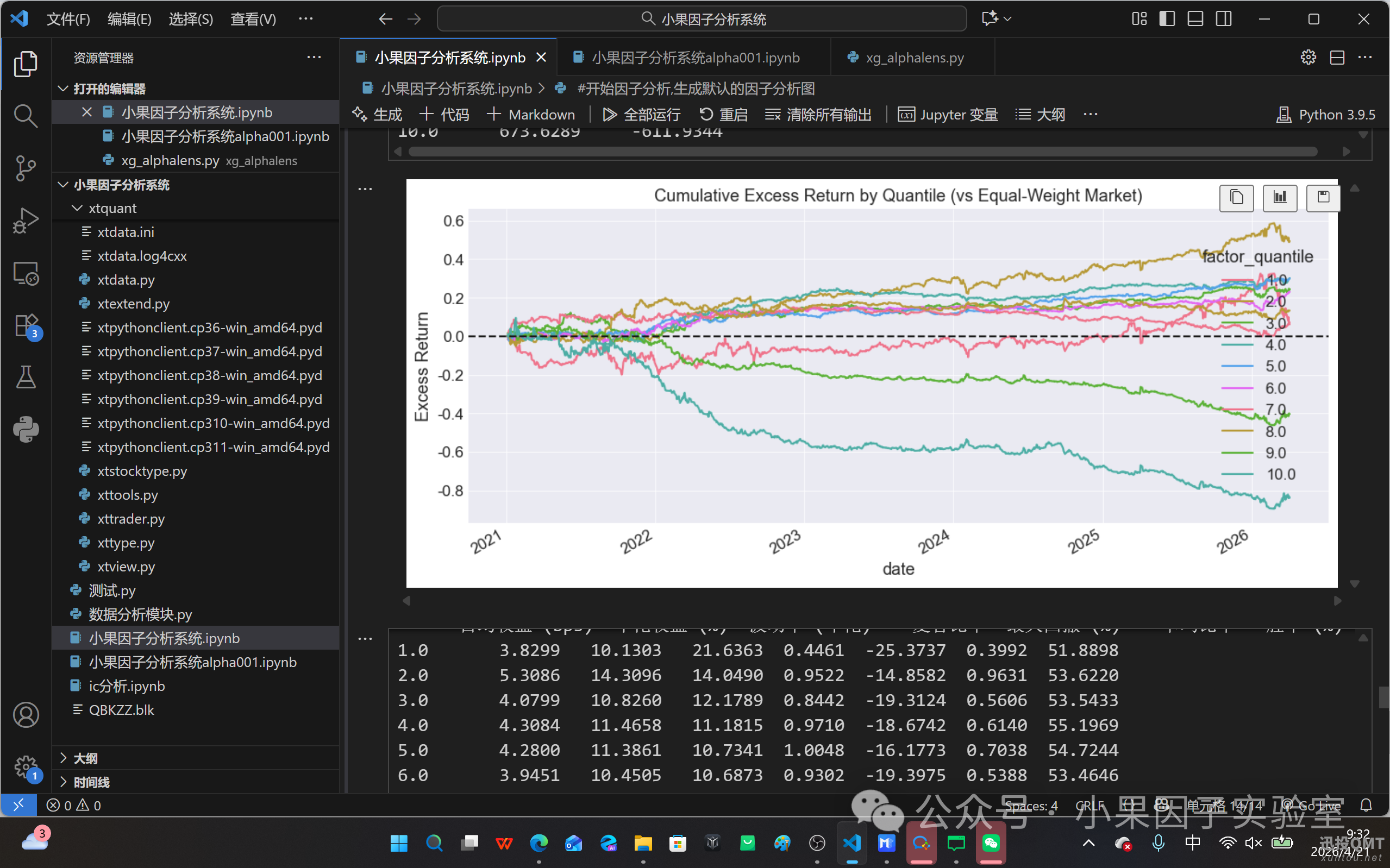1390x868 pixels.
Task: Save the chart image output
Action: [x=1323, y=198]
